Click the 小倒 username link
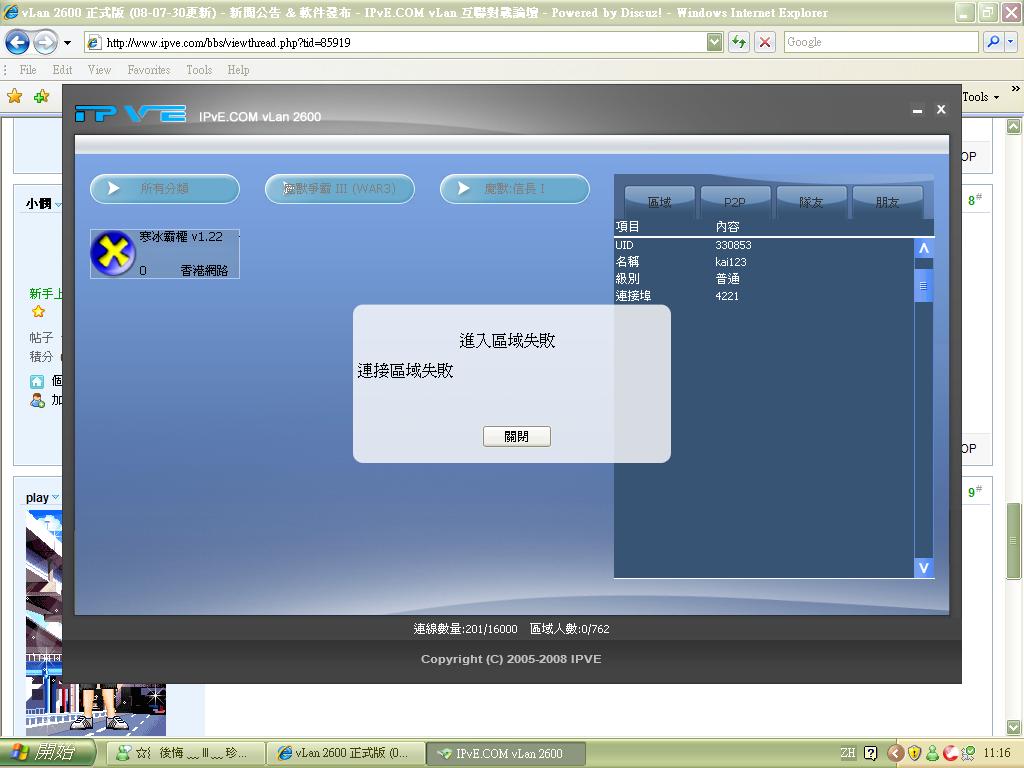Viewport: 1024px width, 768px height. (39, 204)
